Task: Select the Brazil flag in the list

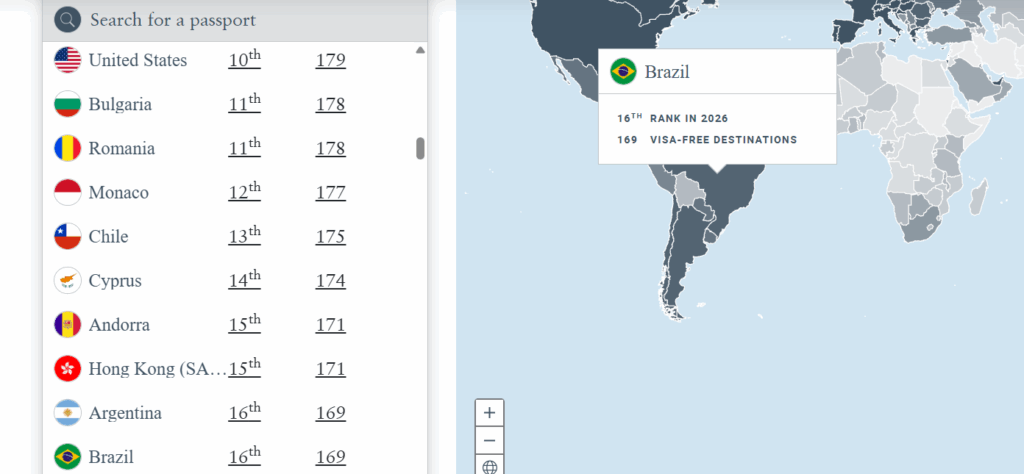Action: [x=68, y=457]
